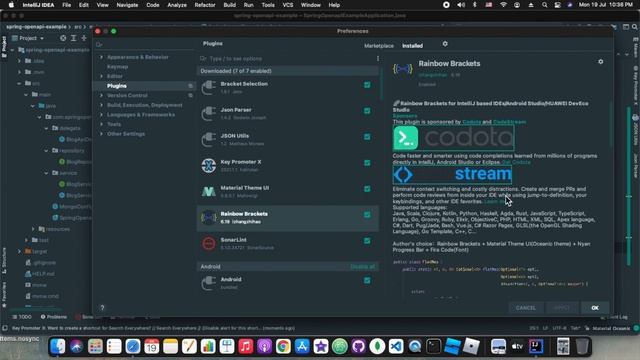Click the Android plugin icon in list
The image size is (640, 360).
pos(209,283)
